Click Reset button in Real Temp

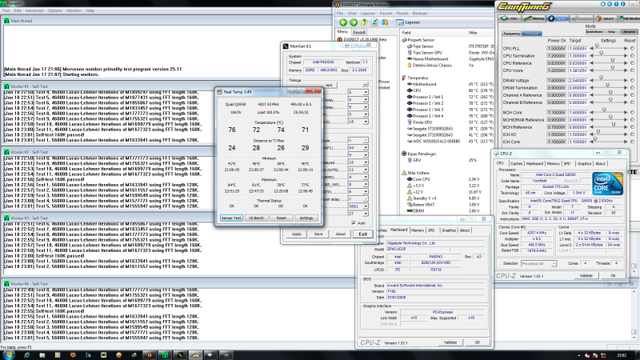click(281, 218)
